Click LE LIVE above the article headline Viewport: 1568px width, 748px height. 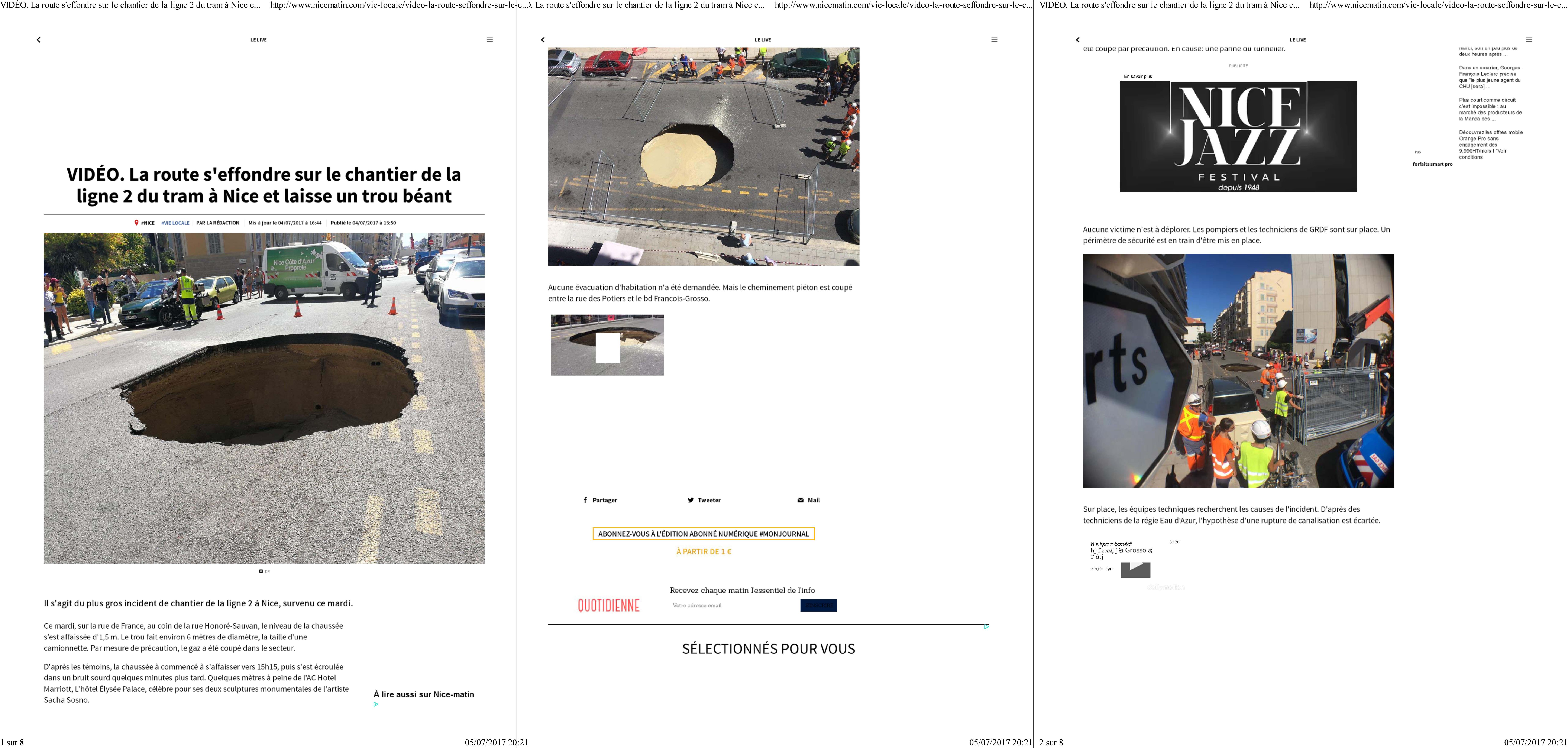click(259, 40)
